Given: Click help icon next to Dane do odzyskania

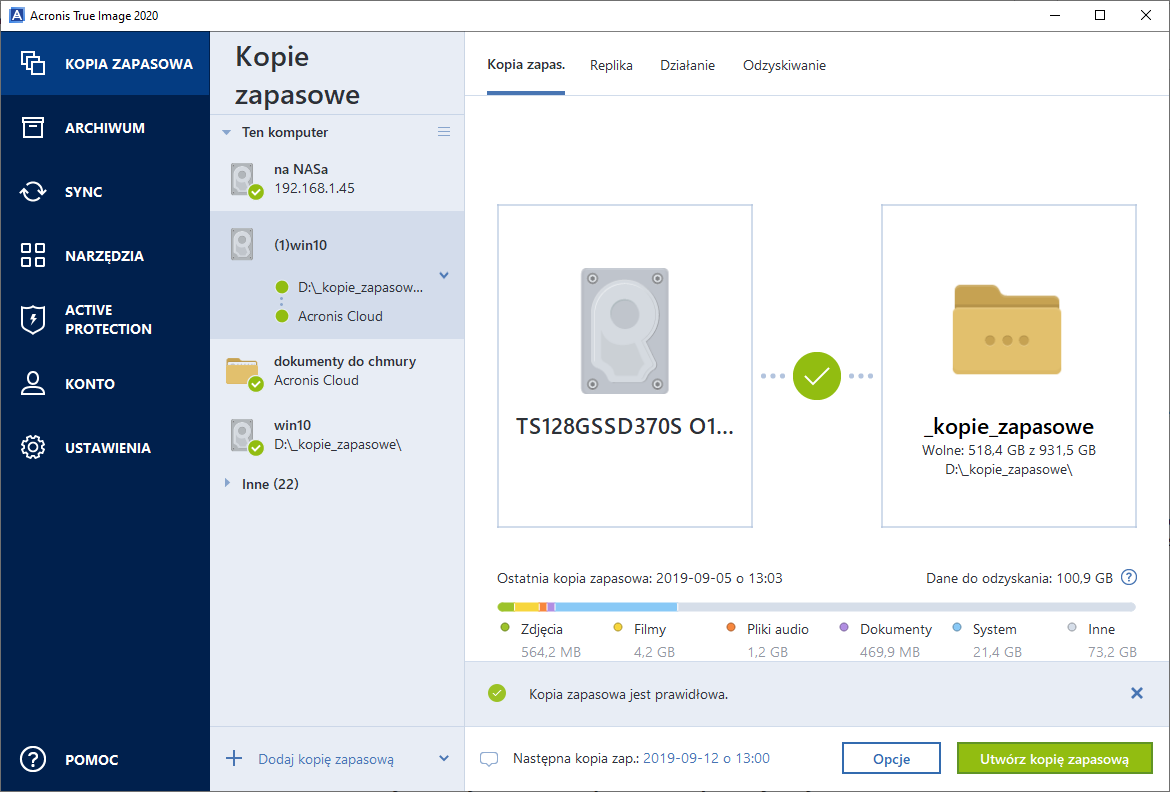Looking at the screenshot, I should [x=1129, y=577].
